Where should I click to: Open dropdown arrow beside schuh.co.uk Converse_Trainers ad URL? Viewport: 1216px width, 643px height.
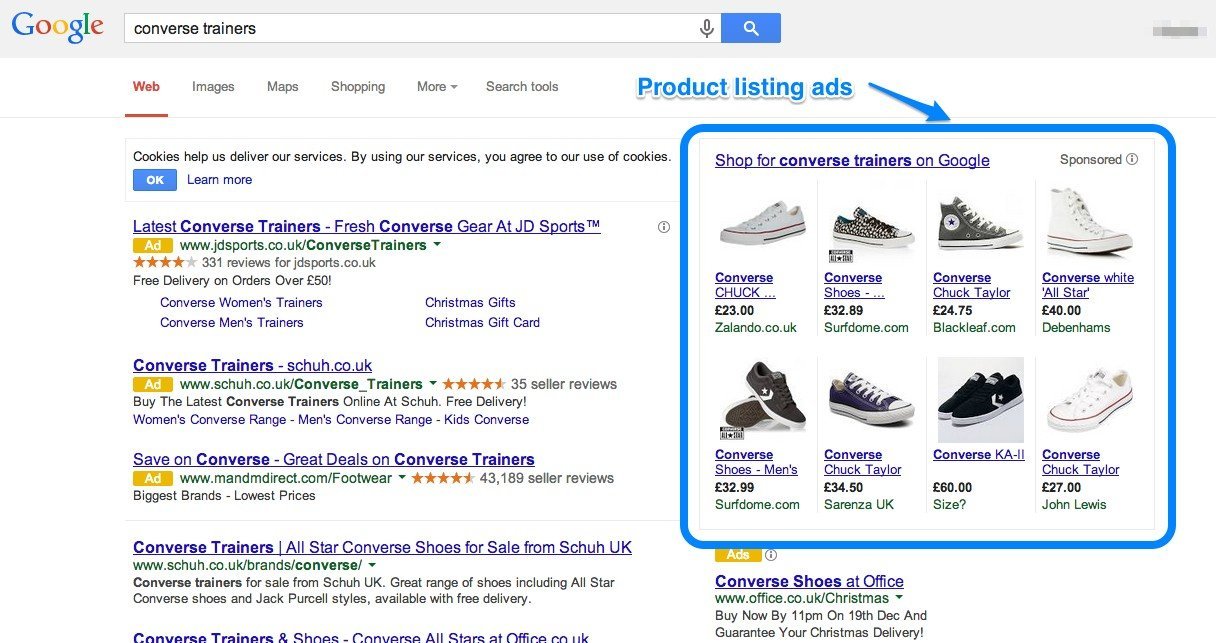433,384
